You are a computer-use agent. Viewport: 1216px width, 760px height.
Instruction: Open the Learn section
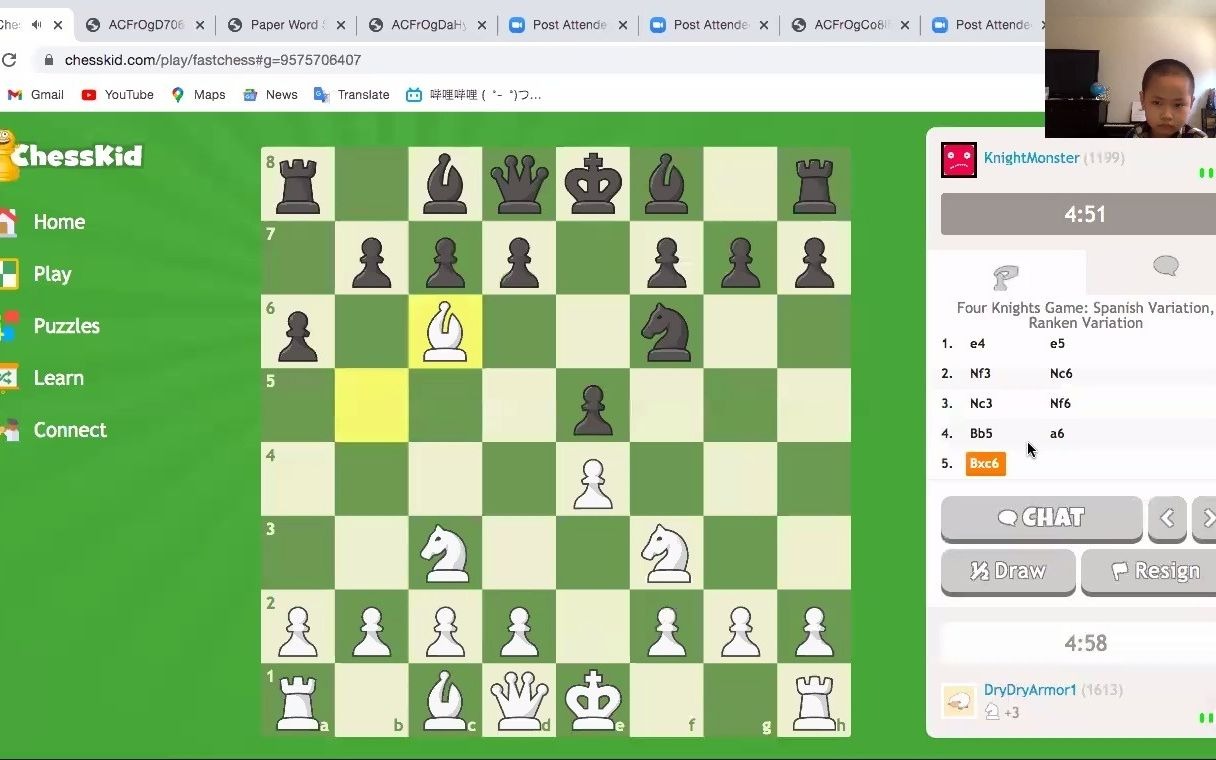pos(58,377)
